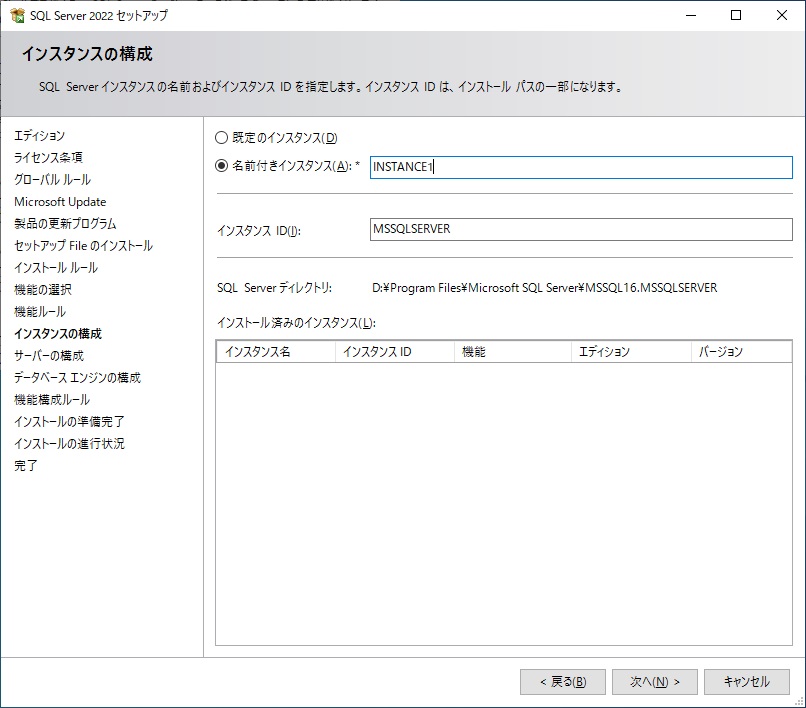Select the 機能の選択 step

pyautogui.click(x=43, y=289)
